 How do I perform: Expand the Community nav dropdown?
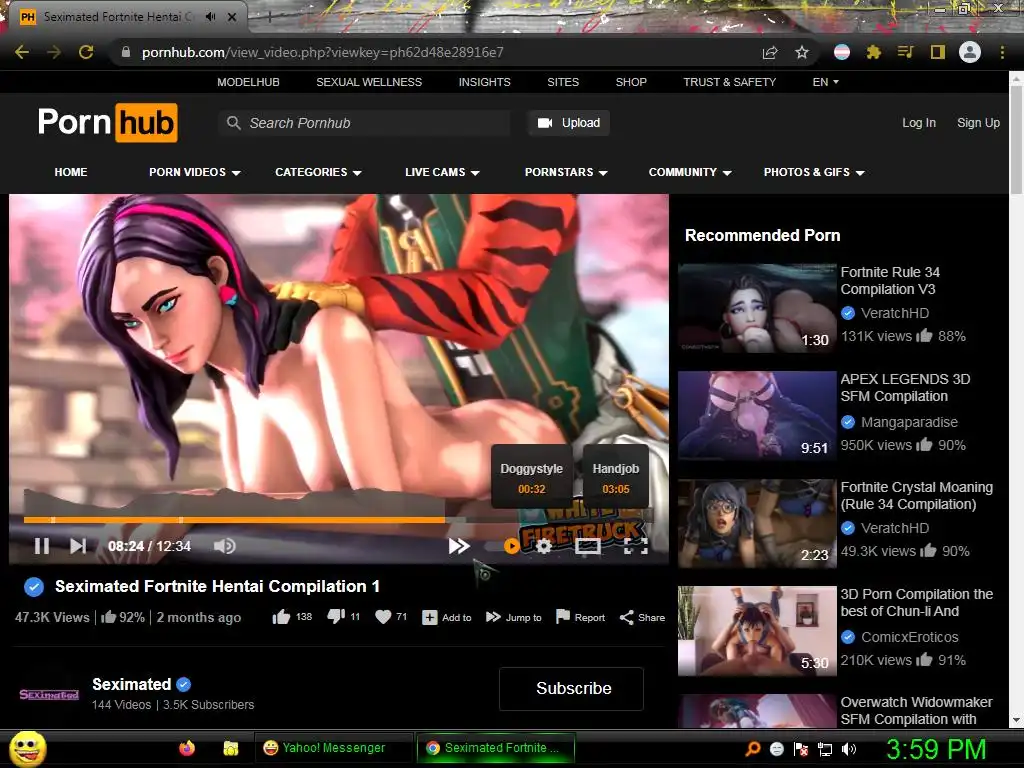tap(690, 172)
